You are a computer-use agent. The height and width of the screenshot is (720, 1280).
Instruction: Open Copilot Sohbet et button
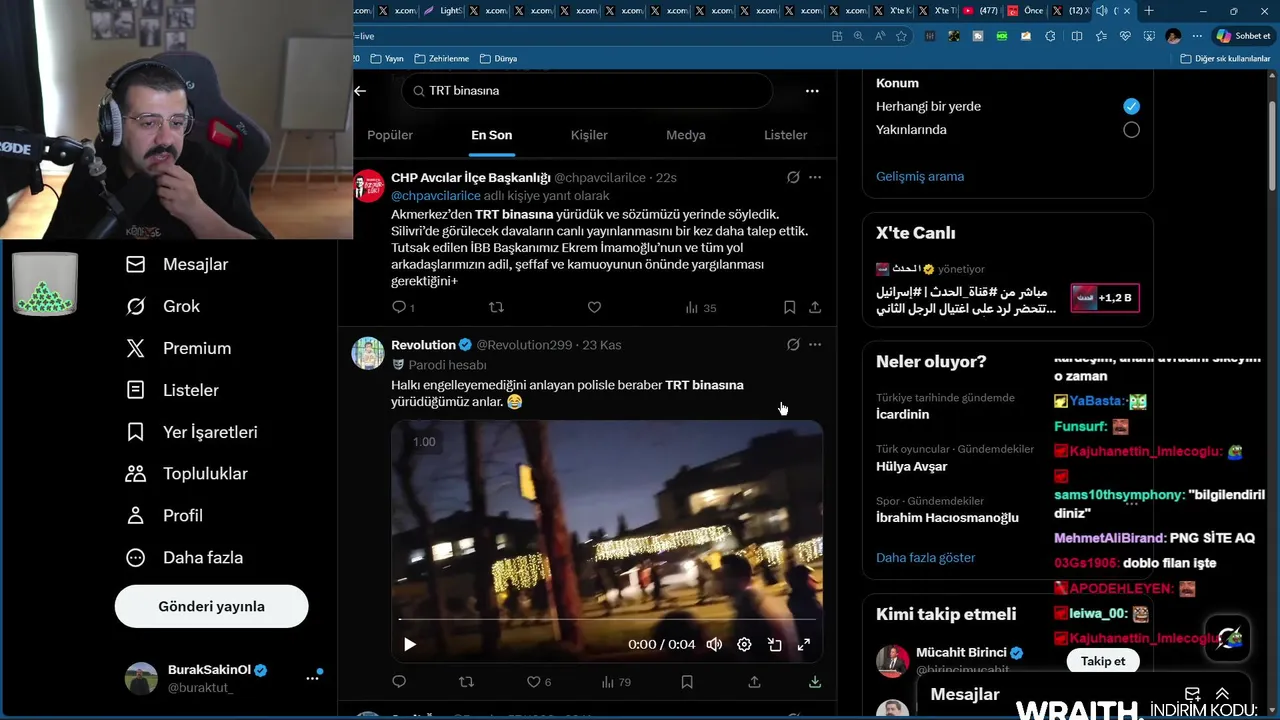click(x=1243, y=36)
